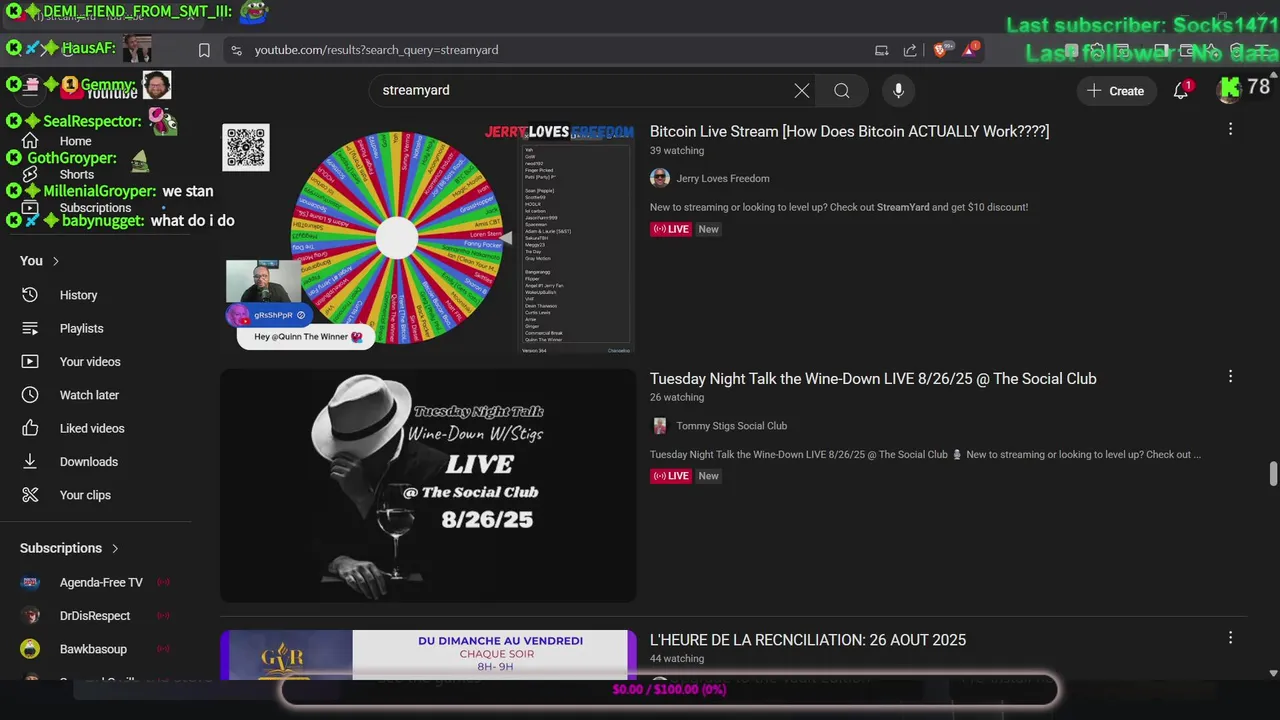Click '44 watching' viewer count text
The width and height of the screenshot is (1280, 720).
[x=677, y=659]
